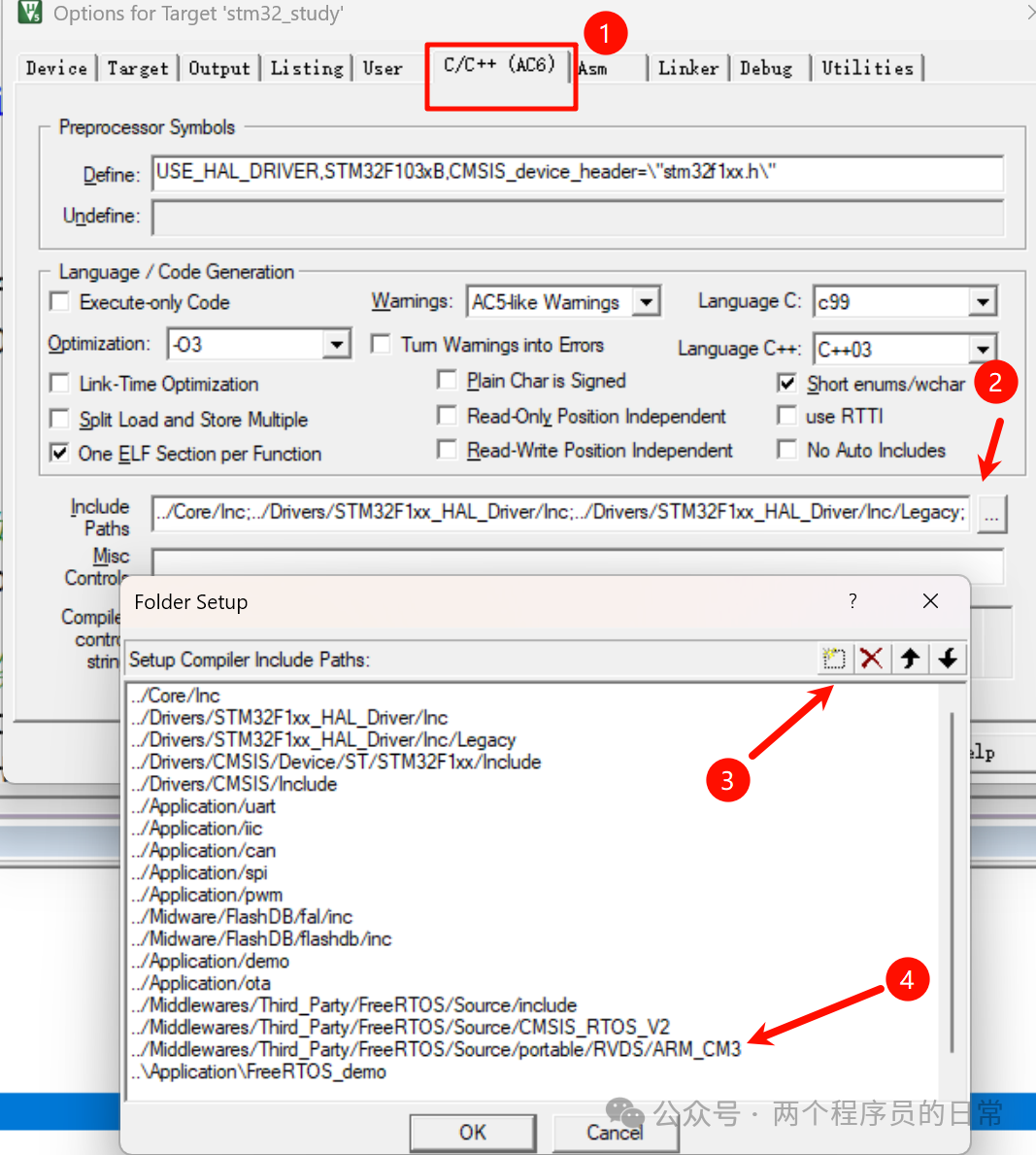Toggle Execute-only Code checkbox
The height and width of the screenshot is (1155, 1036).
coord(59,302)
